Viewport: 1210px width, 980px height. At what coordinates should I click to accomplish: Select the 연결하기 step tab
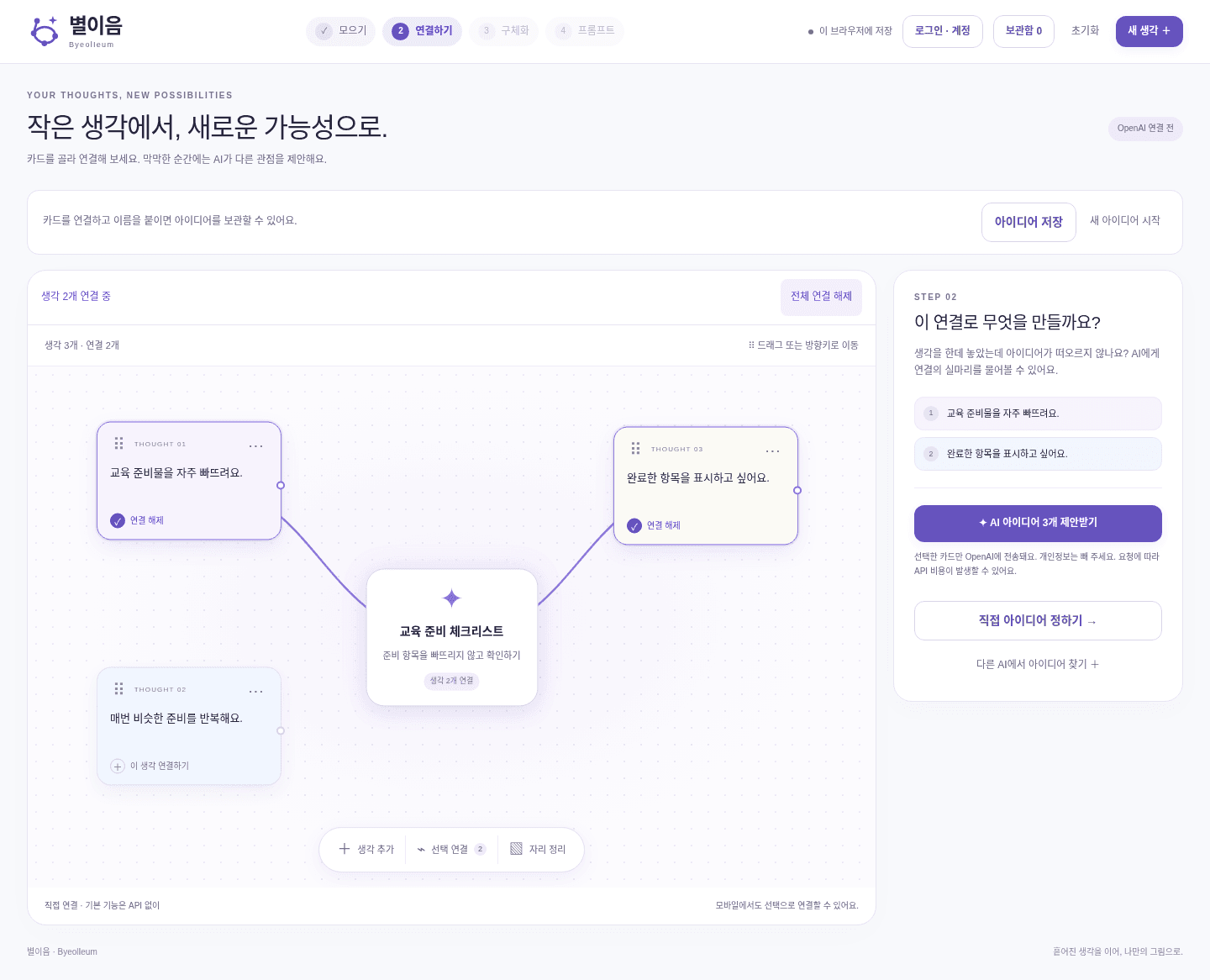tap(422, 31)
